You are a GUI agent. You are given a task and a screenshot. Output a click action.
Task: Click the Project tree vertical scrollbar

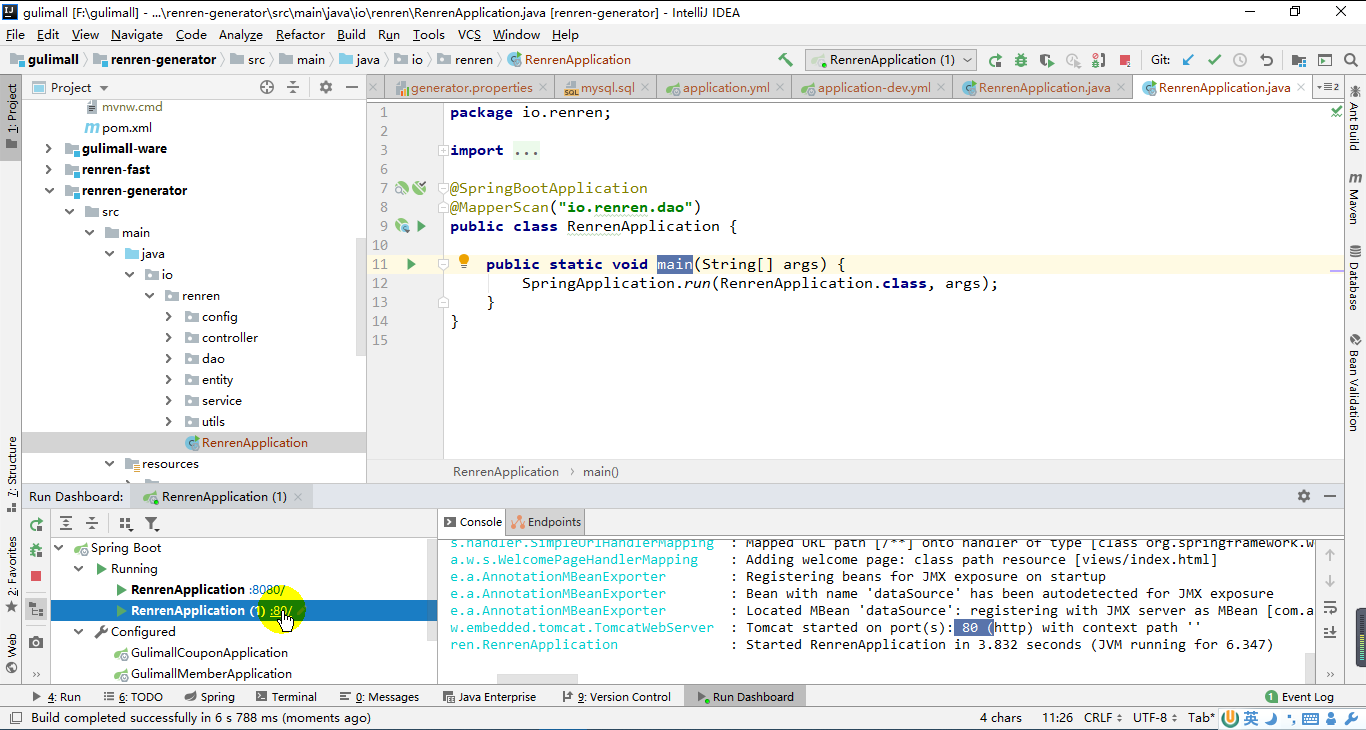[x=361, y=296]
